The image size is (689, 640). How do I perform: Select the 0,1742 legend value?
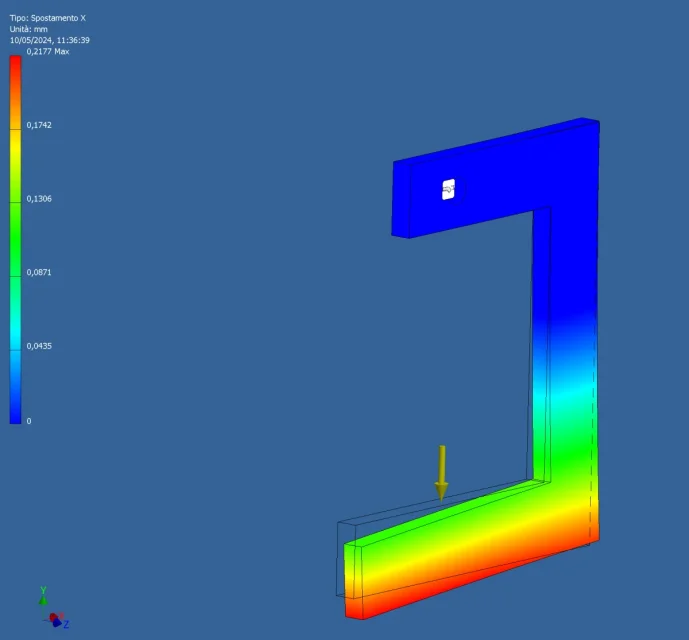click(39, 125)
